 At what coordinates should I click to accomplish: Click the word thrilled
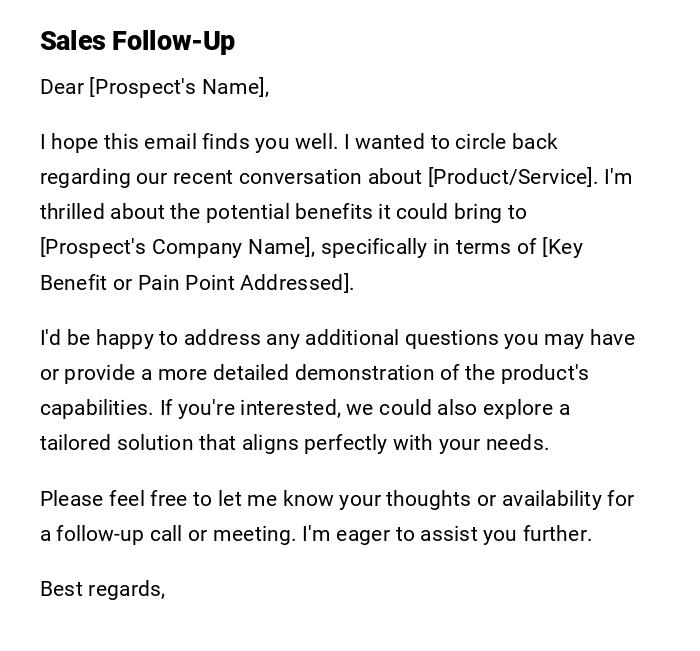coord(72,212)
